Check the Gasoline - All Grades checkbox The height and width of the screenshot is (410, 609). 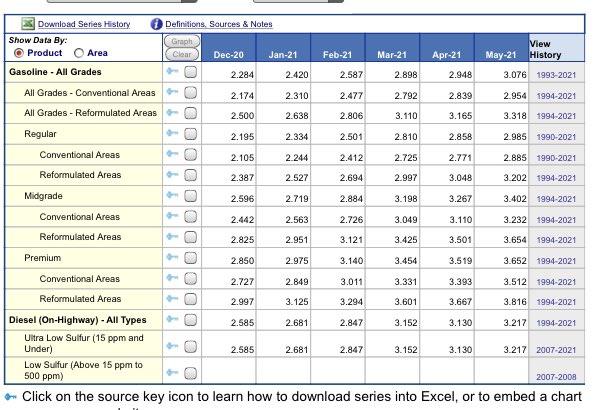point(190,72)
